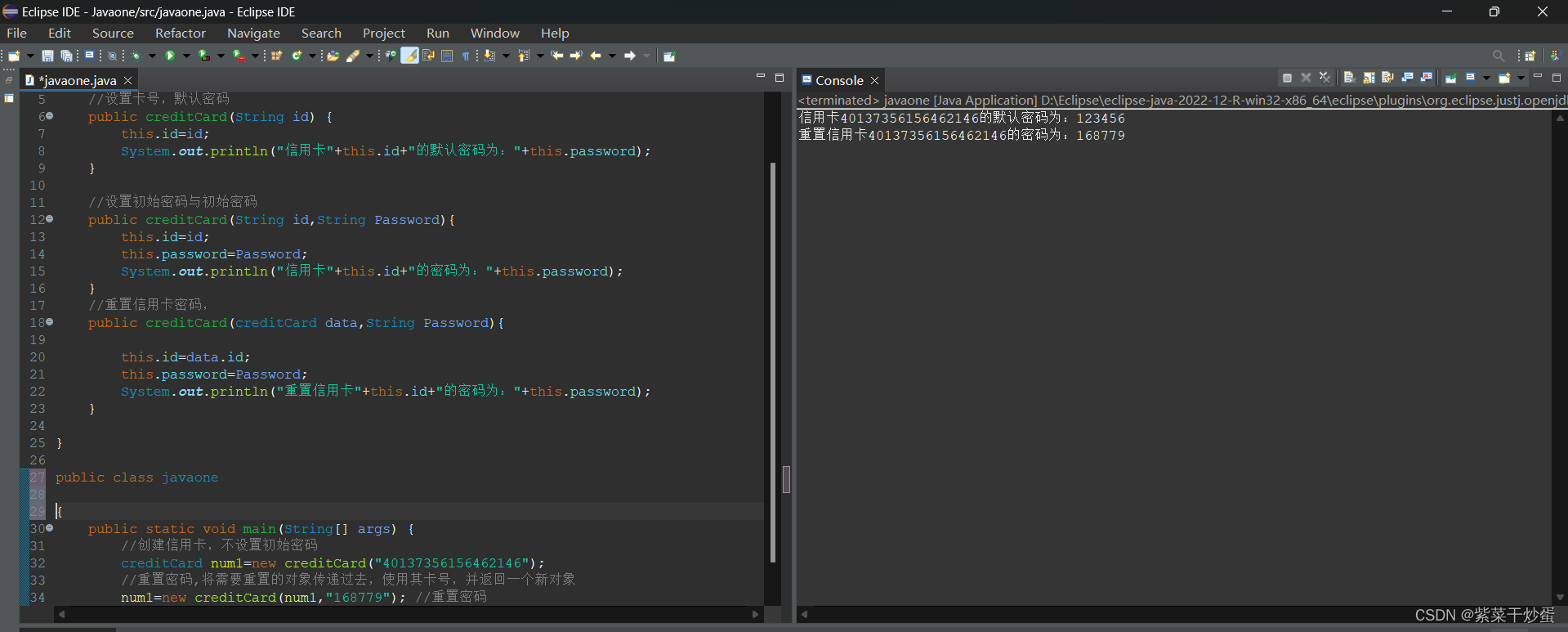Toggle Console Word Wrap
Viewport: 1568px width, 632px height.
[1387, 78]
